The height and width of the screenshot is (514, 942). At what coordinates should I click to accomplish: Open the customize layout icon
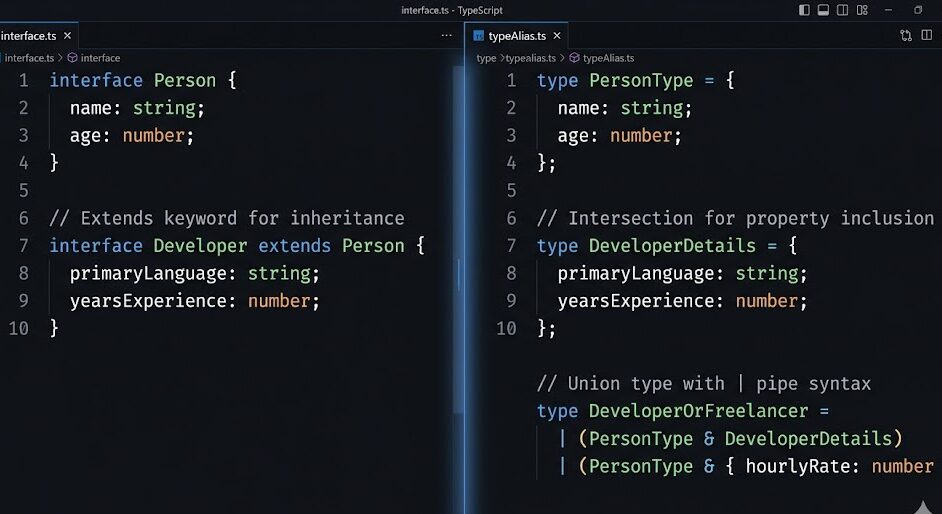(862, 10)
